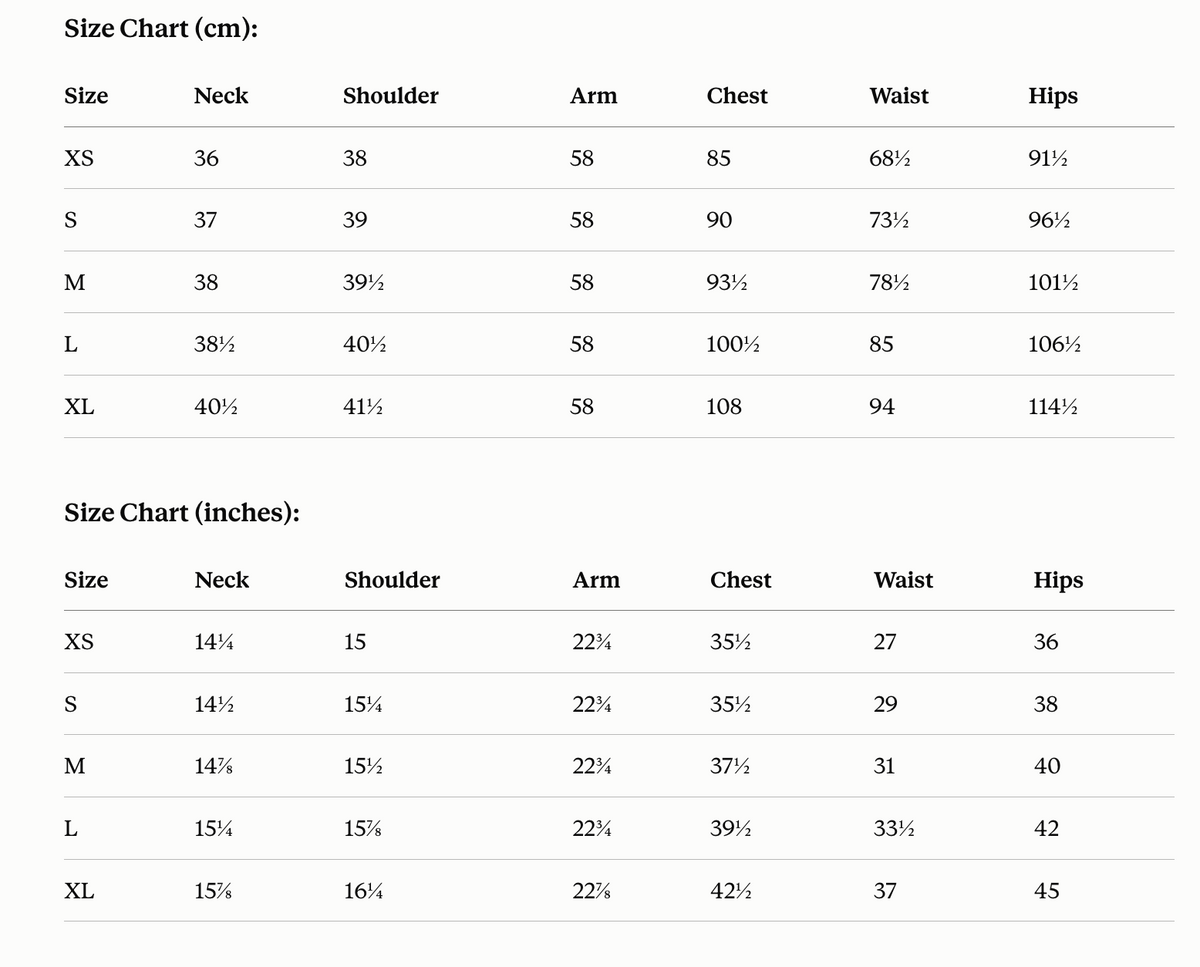Select the 33½ waist value for L

pos(894,829)
